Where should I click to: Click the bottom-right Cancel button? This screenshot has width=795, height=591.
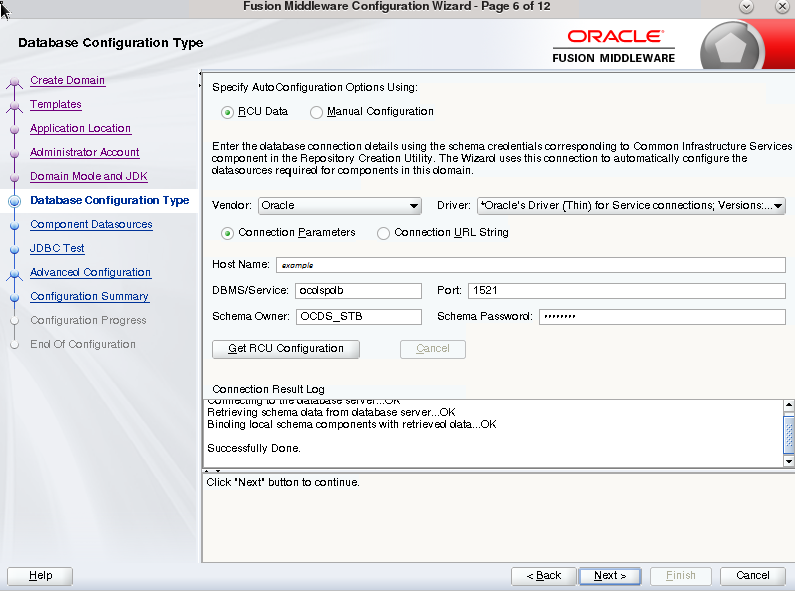tap(752, 576)
